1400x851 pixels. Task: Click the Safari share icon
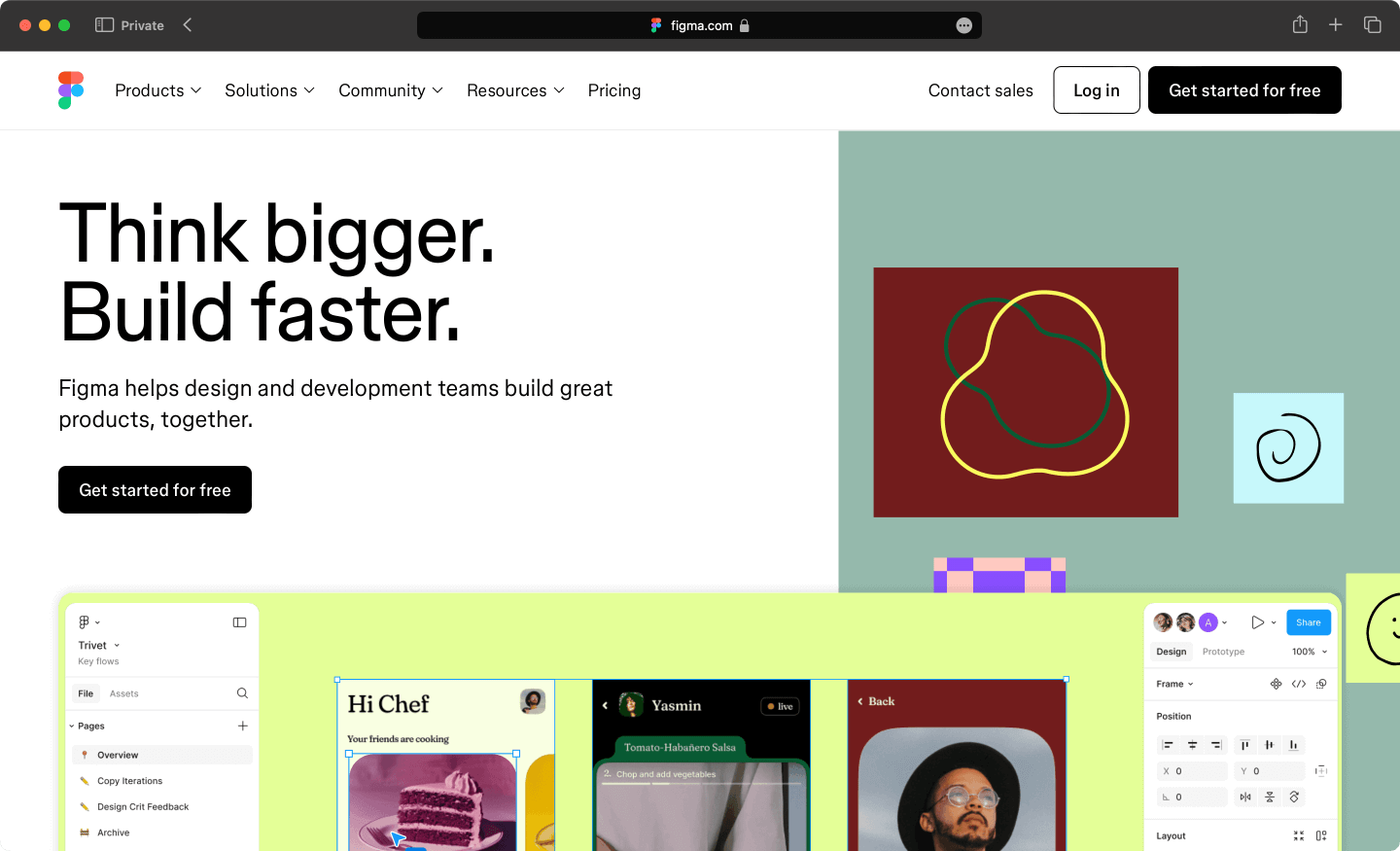[x=1300, y=25]
